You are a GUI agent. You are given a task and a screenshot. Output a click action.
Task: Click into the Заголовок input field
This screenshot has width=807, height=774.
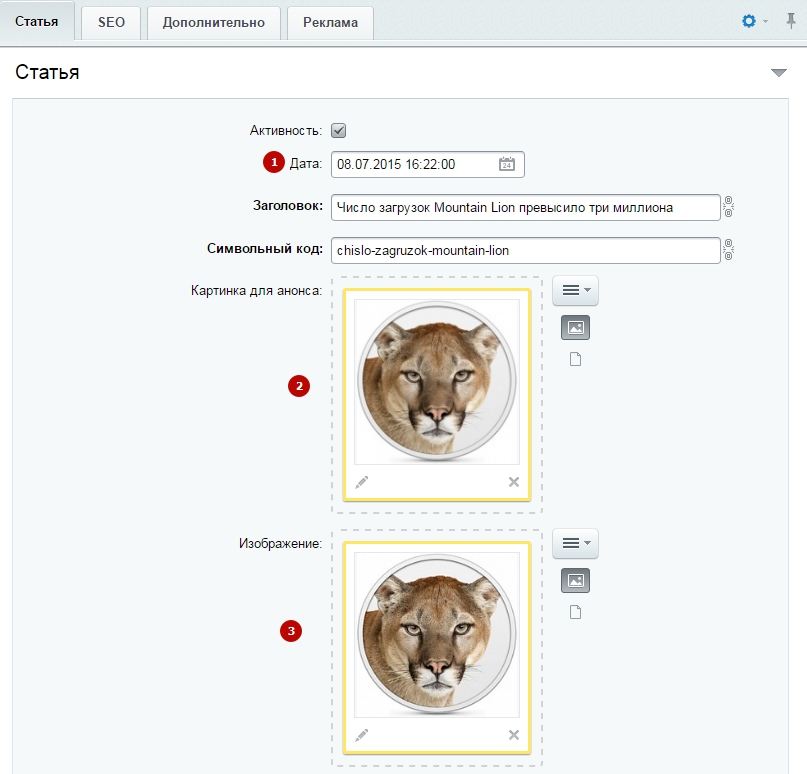[x=525, y=207]
